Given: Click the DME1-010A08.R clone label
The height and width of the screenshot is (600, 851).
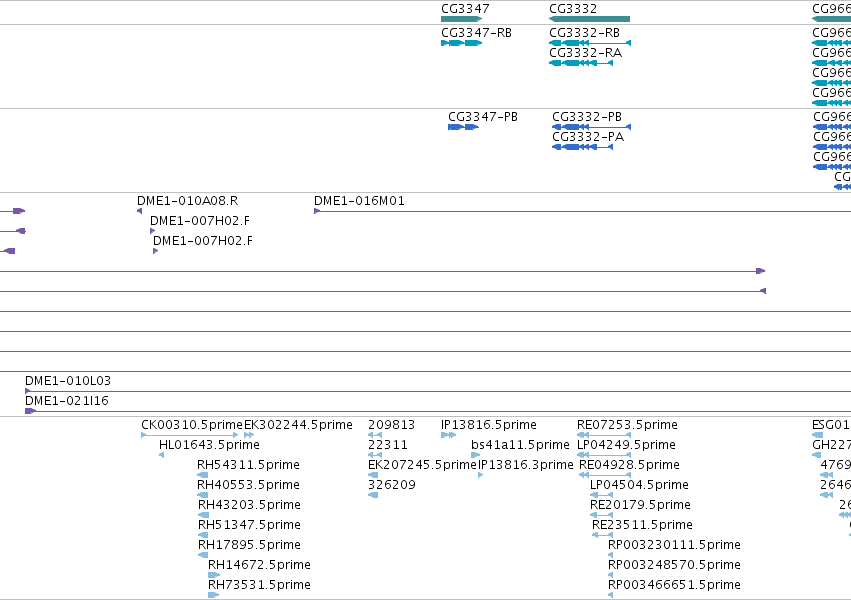Looking at the screenshot, I should pyautogui.click(x=188, y=201).
